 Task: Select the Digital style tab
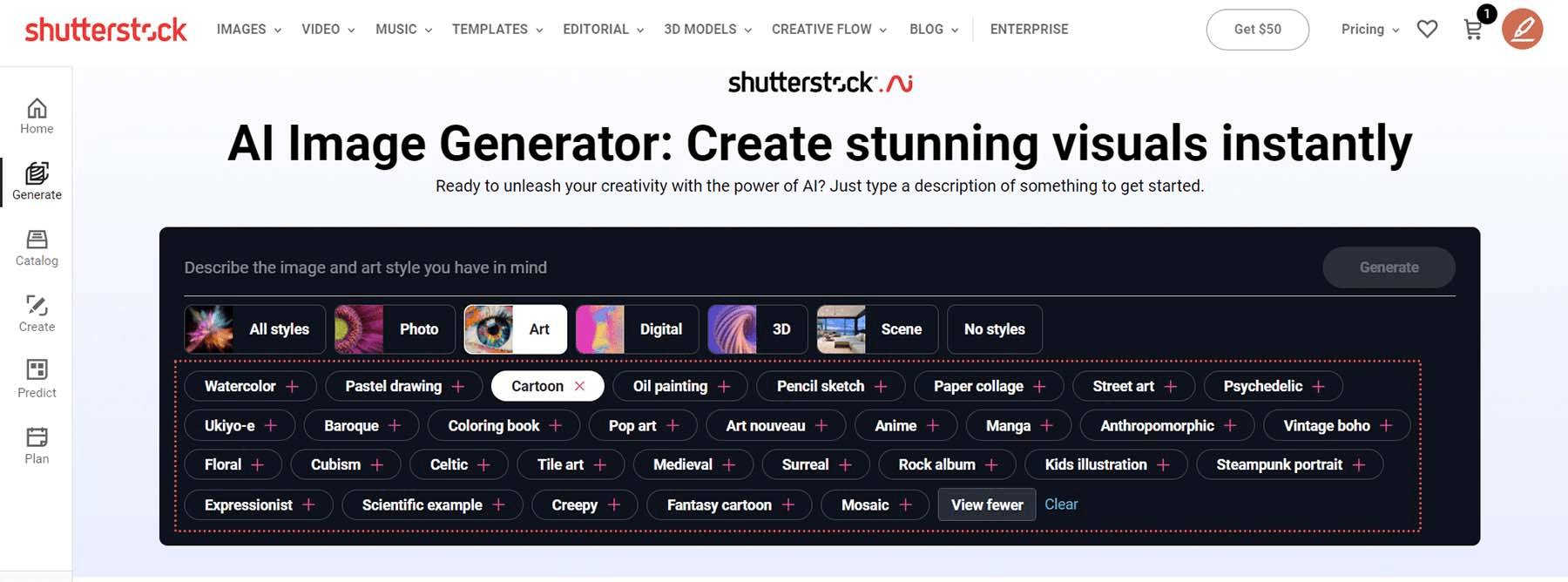point(637,329)
